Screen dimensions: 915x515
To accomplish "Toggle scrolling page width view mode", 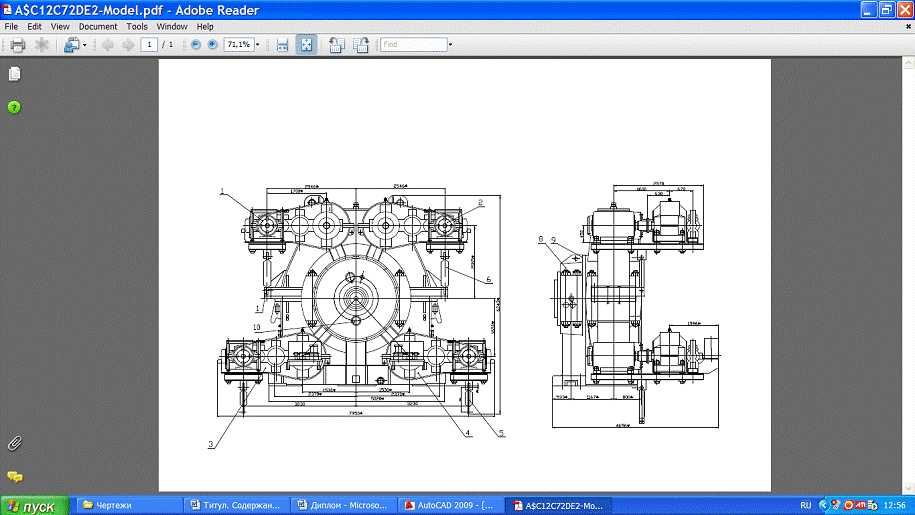I will click(283, 45).
